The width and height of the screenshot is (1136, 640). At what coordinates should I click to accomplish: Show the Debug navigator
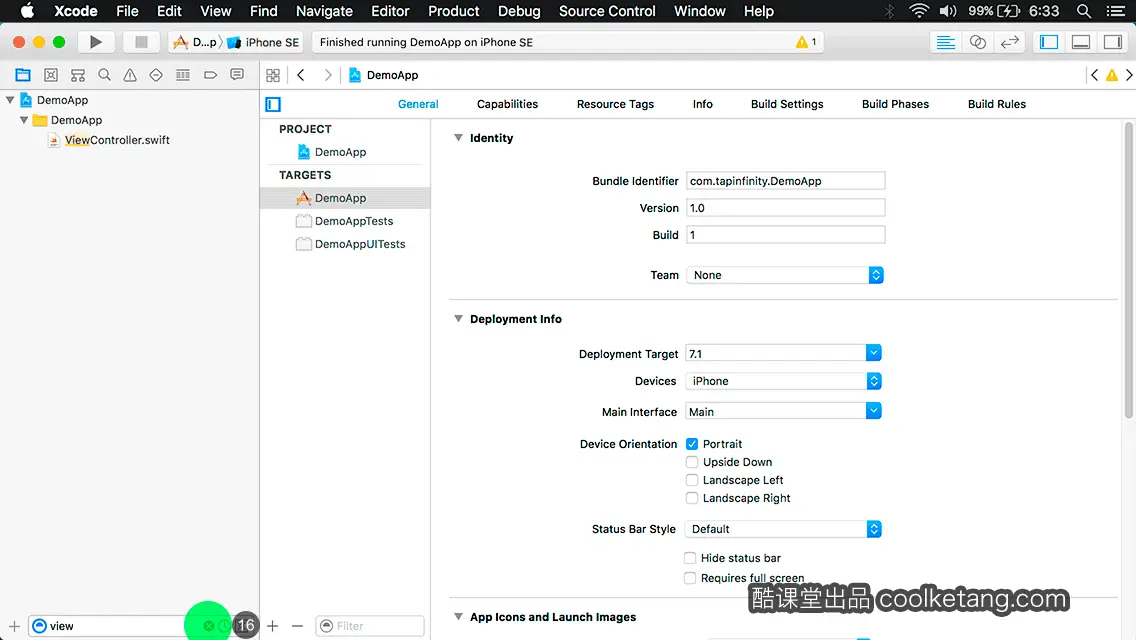pos(183,75)
